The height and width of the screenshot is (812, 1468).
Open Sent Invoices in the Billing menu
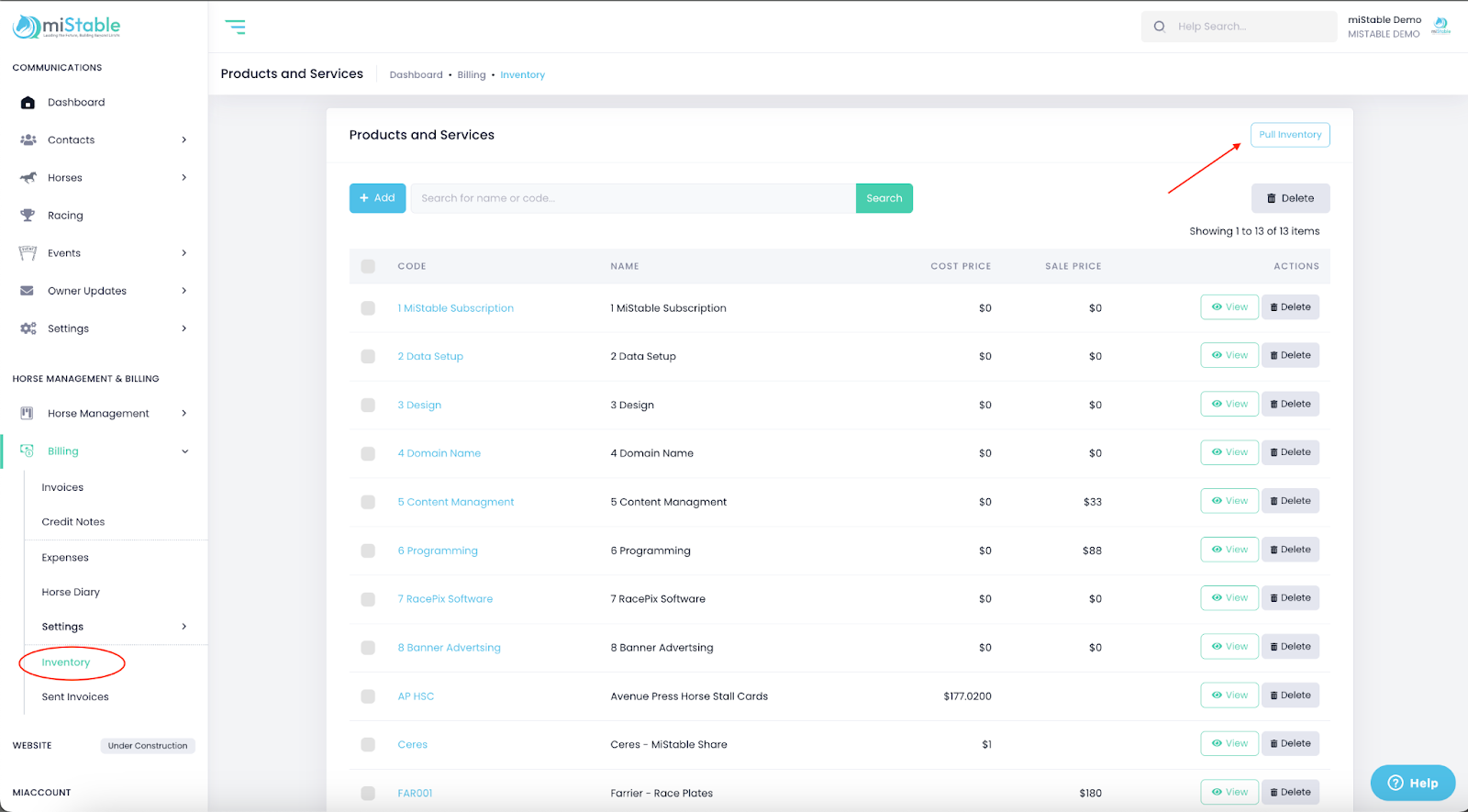75,697
